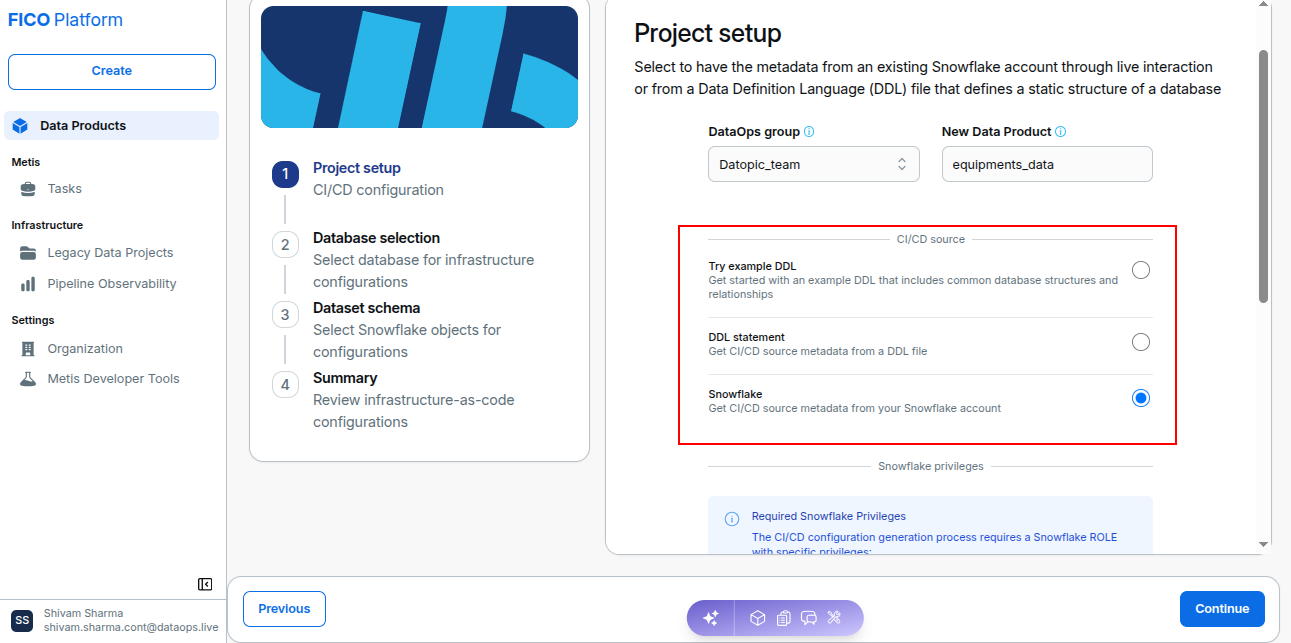Click the info icon beside New Data Product
The height and width of the screenshot is (643, 1291).
coord(1060,132)
